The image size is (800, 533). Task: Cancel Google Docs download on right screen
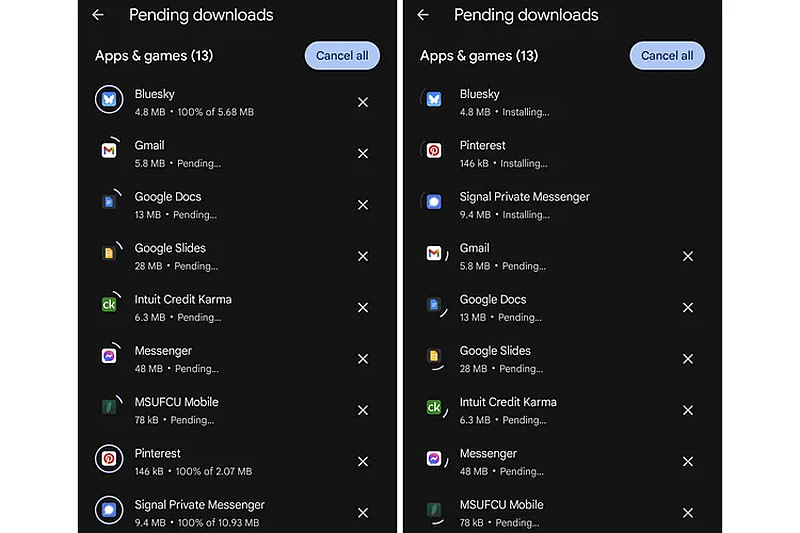click(688, 308)
